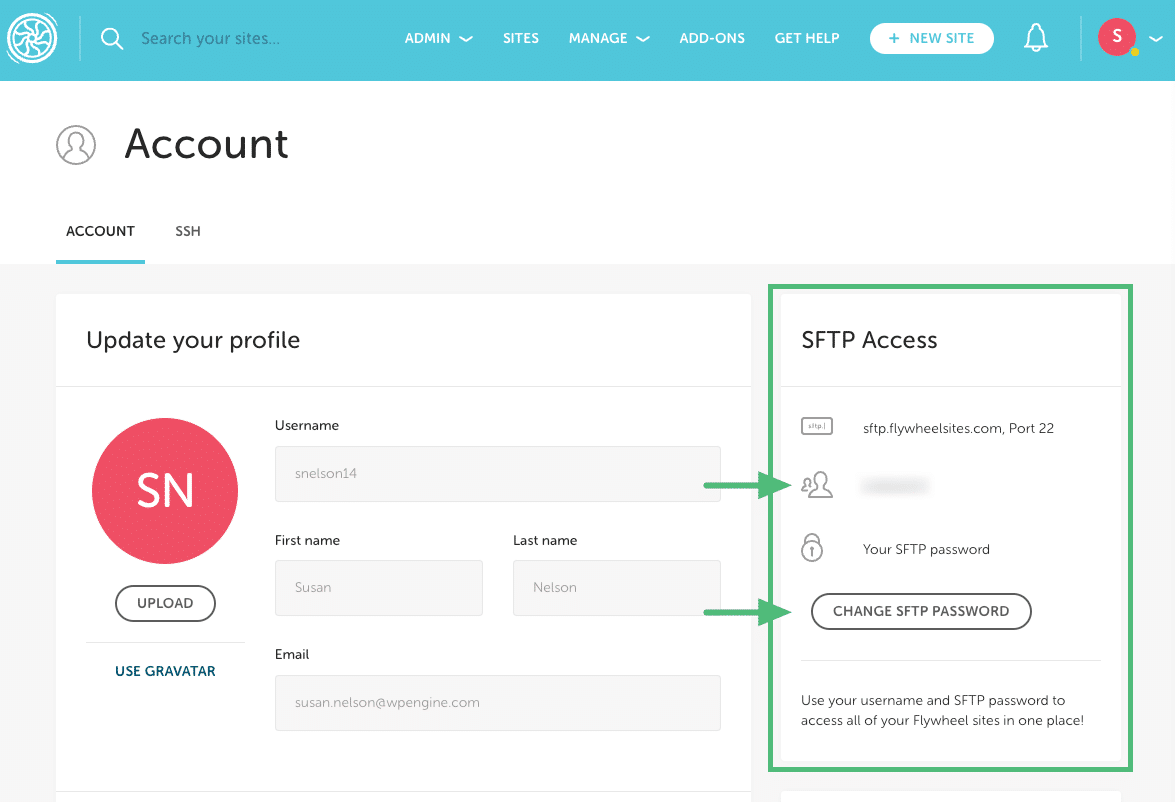Image resolution: width=1175 pixels, height=807 pixels.
Task: Open the SITES menu item
Action: [521, 38]
